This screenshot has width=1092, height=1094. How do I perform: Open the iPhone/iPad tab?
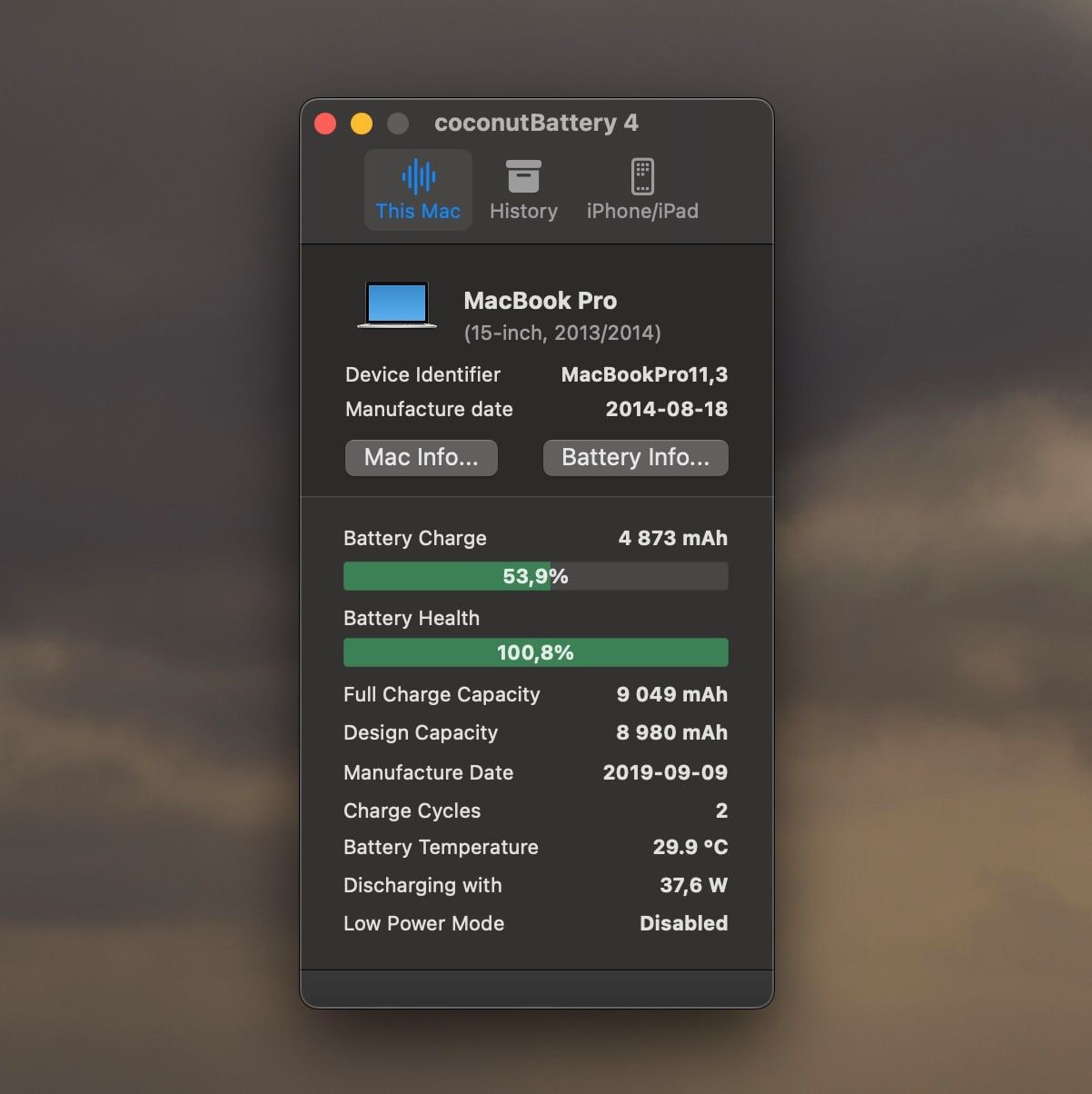[x=642, y=190]
